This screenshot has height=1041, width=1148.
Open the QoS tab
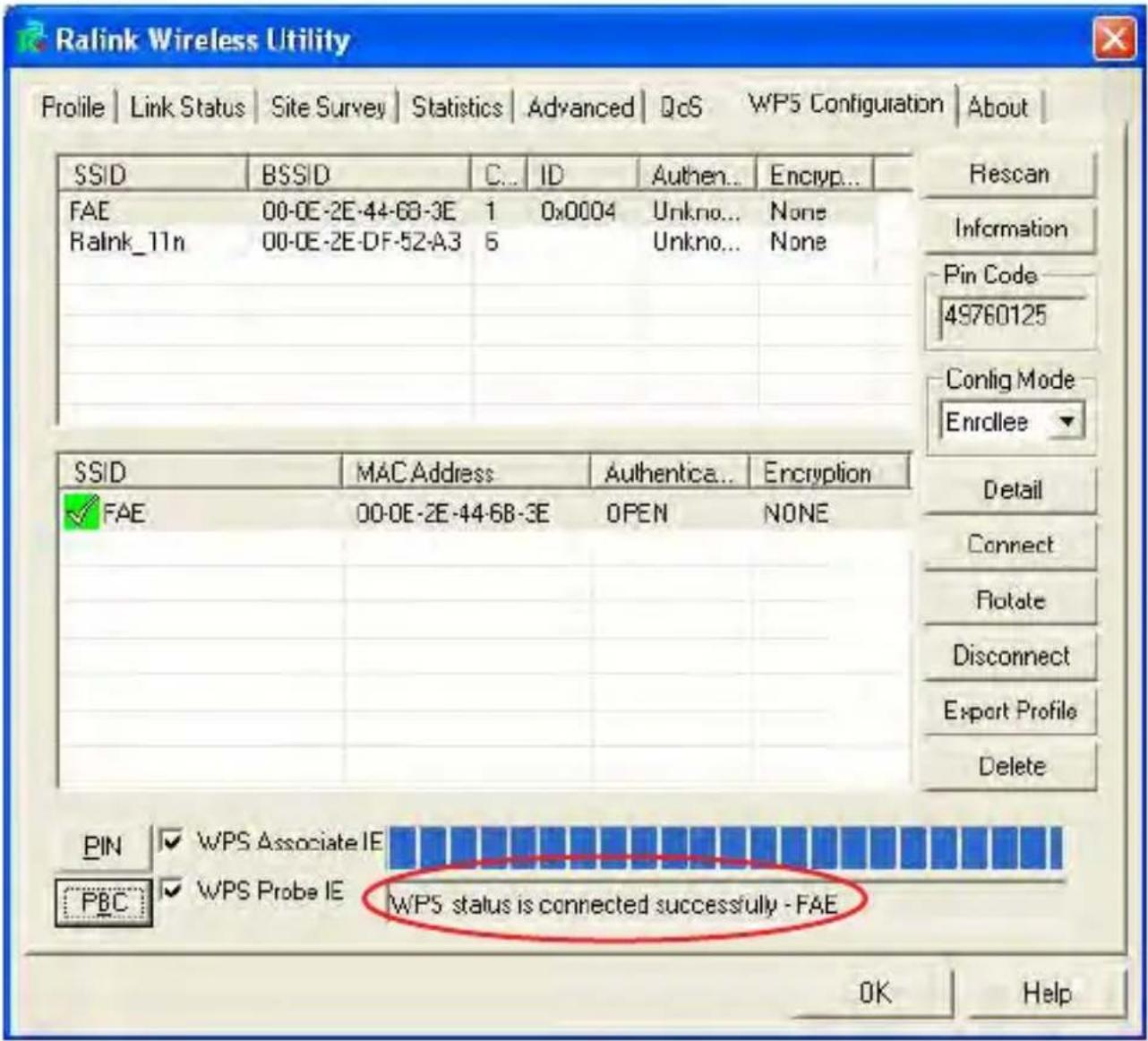click(681, 107)
